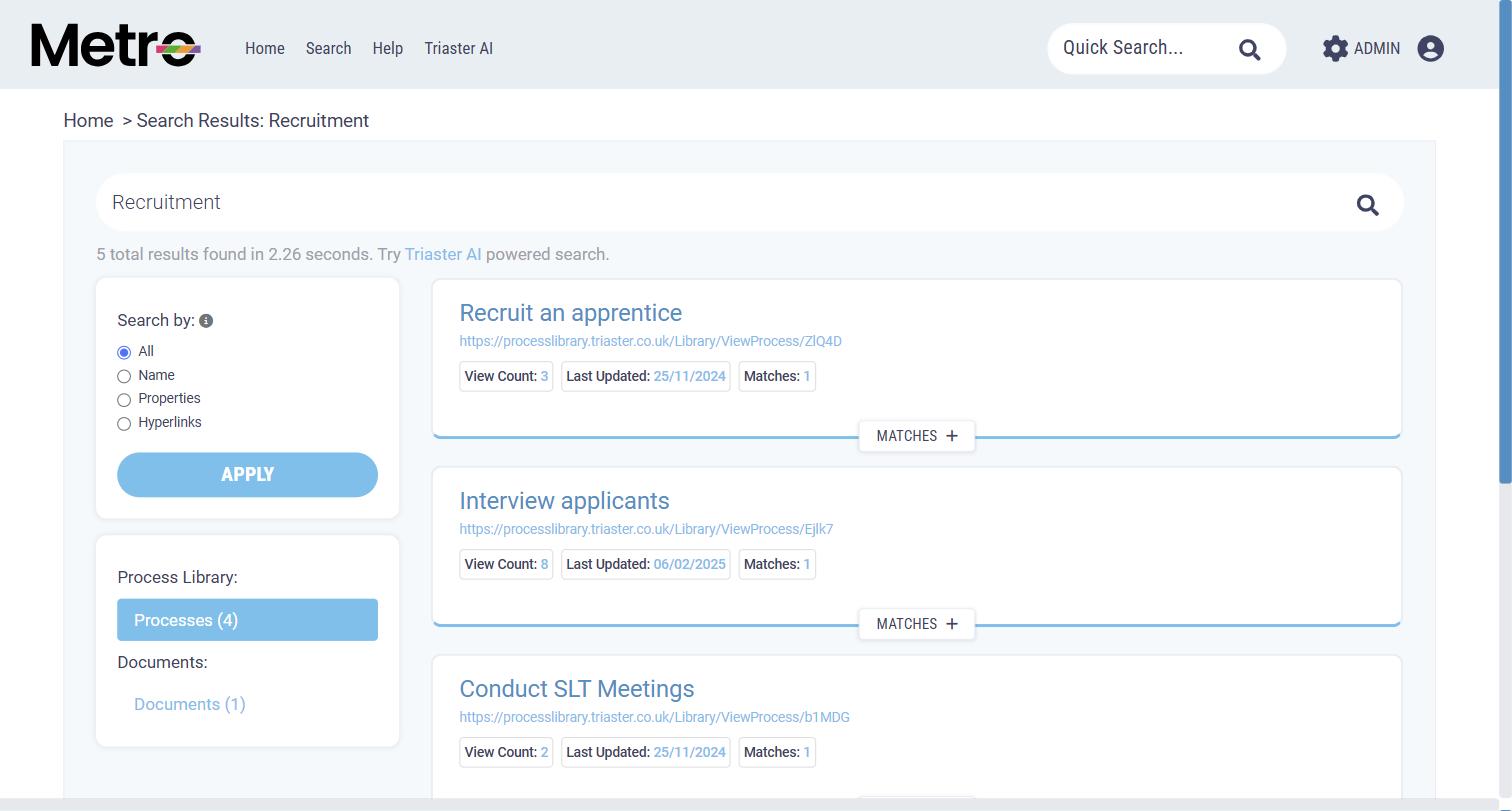Open the user profile icon
The width and height of the screenshot is (1512, 811).
1431,48
